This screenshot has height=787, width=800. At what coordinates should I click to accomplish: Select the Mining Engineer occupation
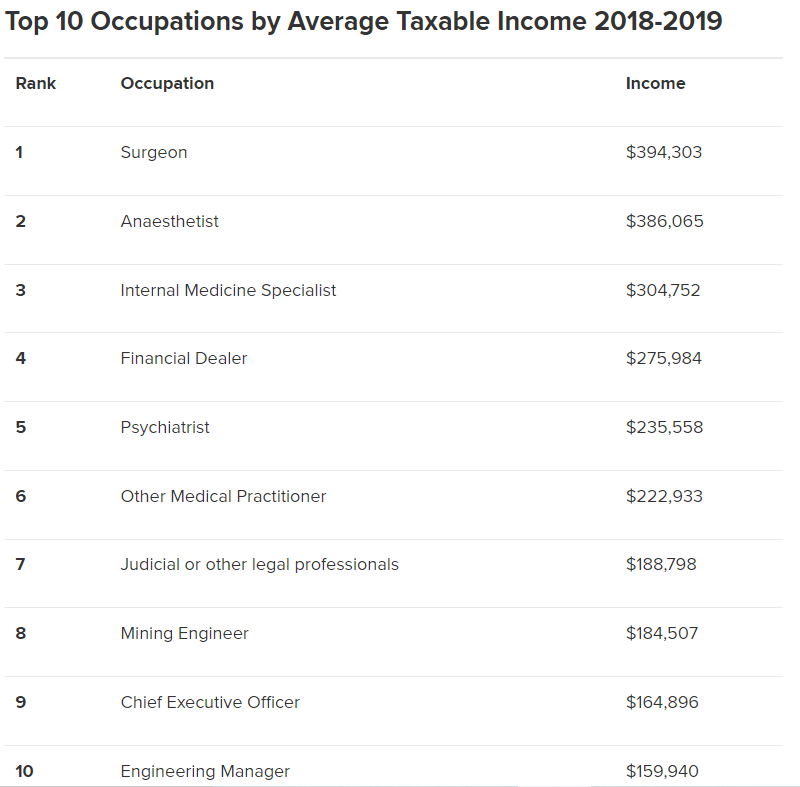coord(185,633)
